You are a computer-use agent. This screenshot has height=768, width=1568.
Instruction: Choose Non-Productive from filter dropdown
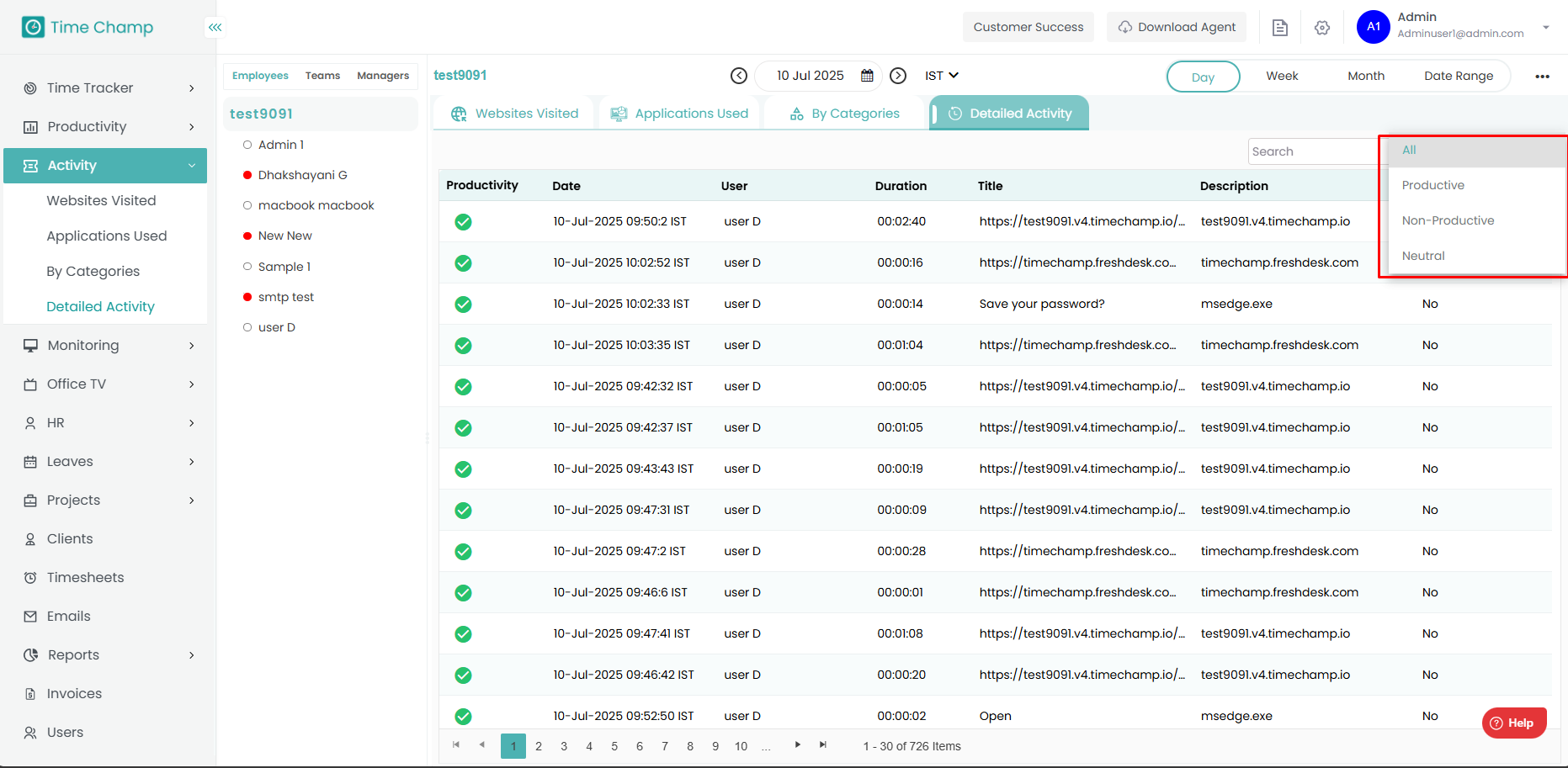1448,220
